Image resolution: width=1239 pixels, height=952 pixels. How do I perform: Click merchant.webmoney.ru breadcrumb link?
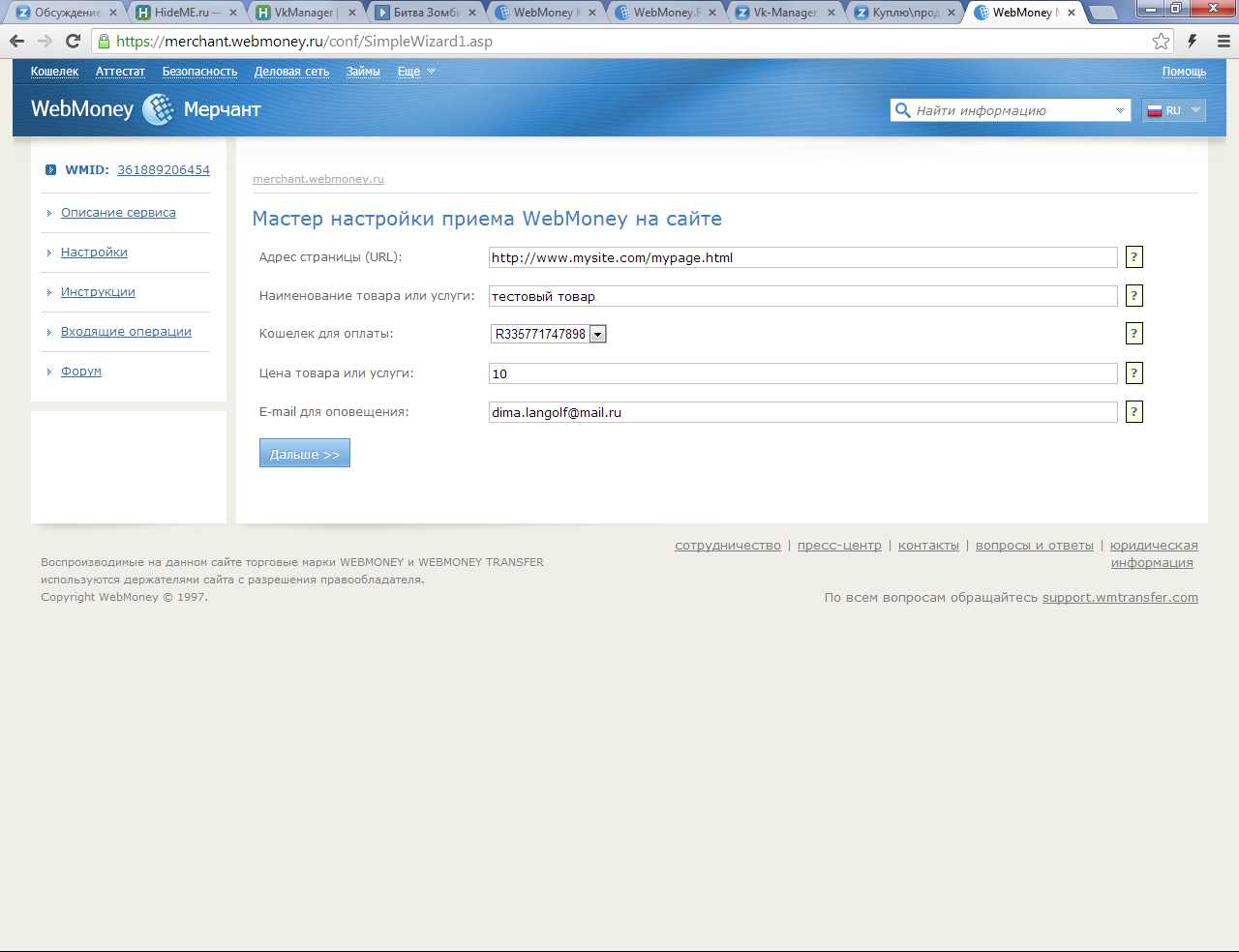(318, 179)
